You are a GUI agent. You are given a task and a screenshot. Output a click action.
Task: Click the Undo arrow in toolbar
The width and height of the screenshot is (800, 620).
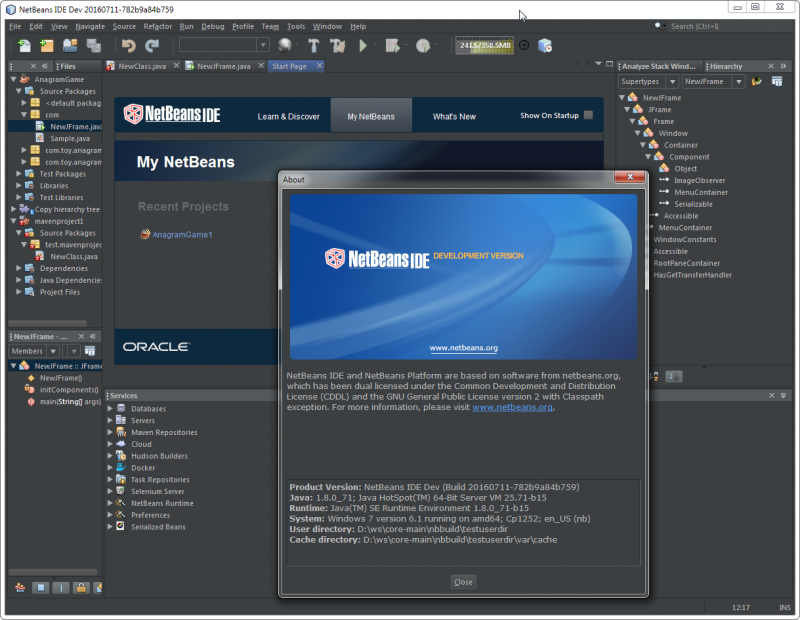pyautogui.click(x=128, y=45)
